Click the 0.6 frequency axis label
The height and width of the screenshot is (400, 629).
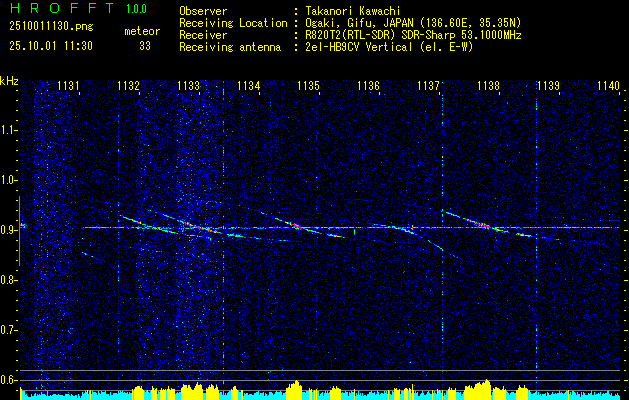coord(8,380)
